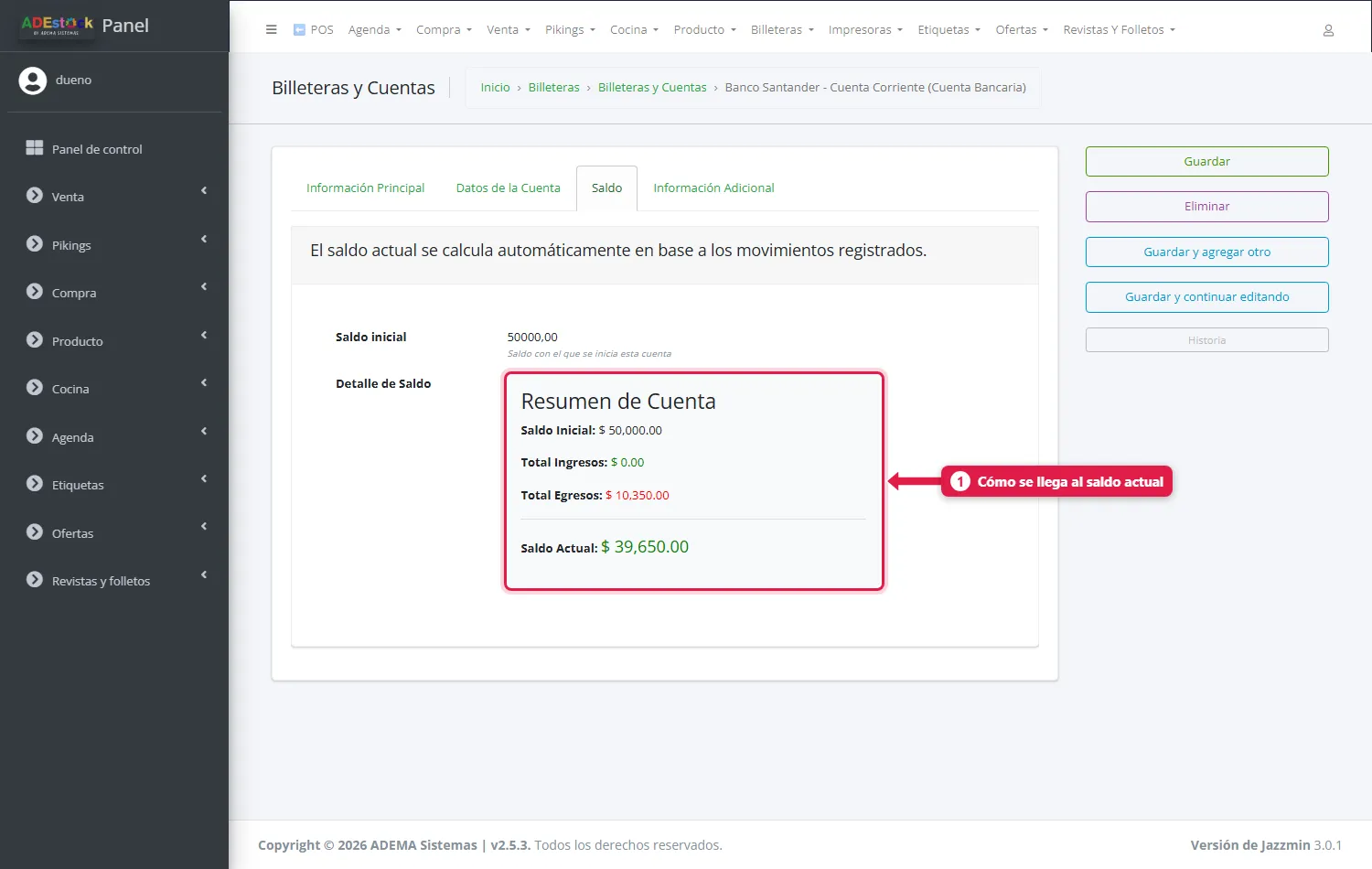
Task: Expand the Pikings sidebar chevron
Action: (204, 240)
